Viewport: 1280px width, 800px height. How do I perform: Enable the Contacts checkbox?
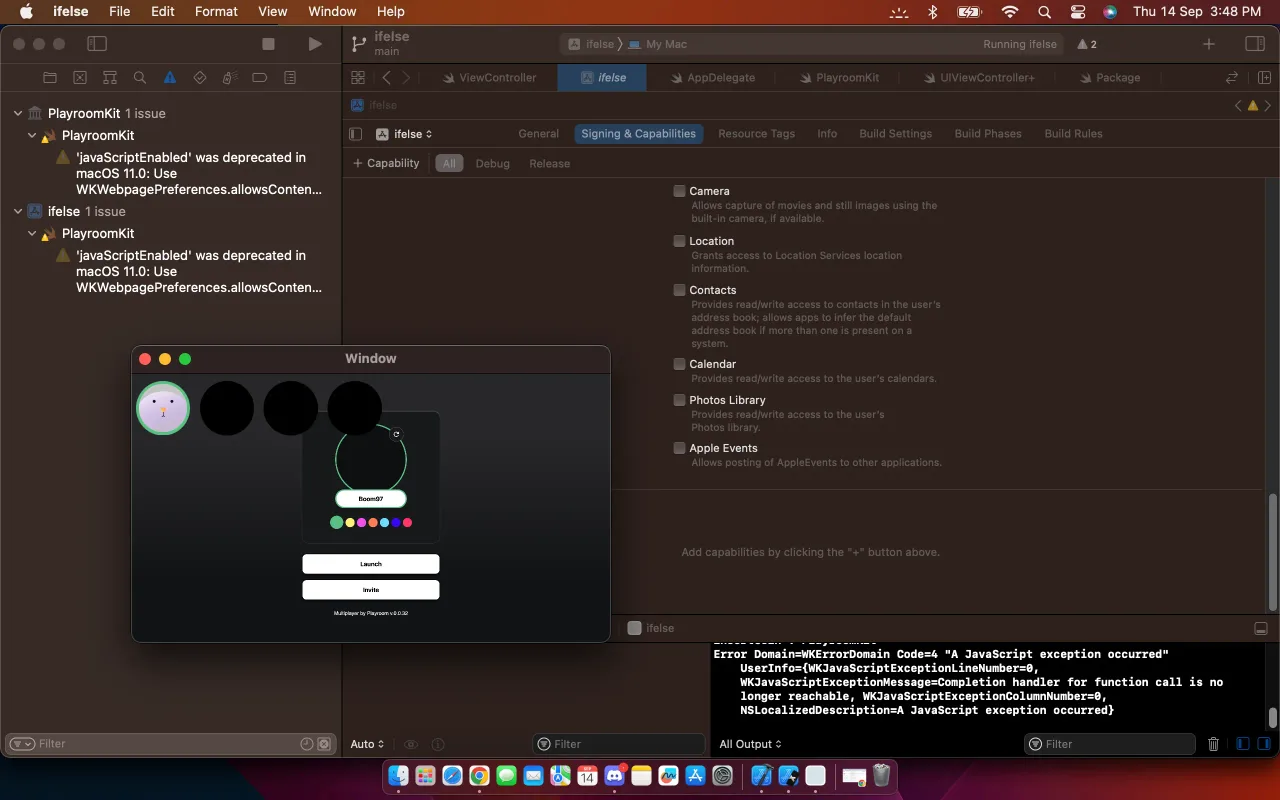point(679,290)
